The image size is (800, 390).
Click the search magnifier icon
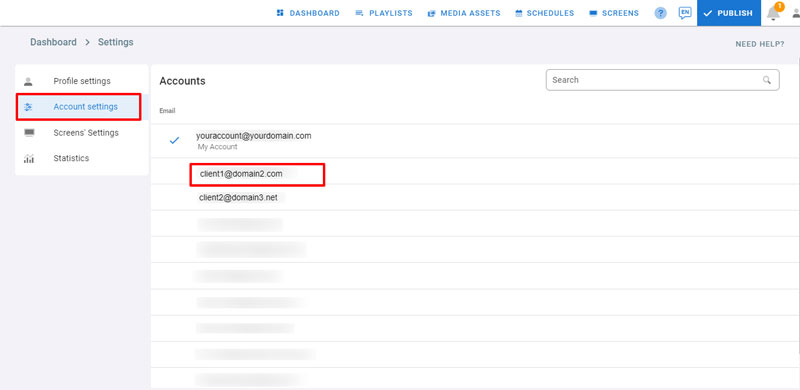(x=766, y=80)
